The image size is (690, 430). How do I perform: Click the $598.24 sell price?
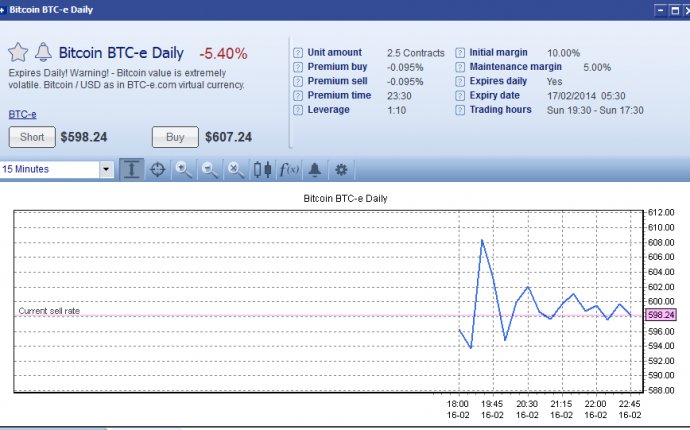click(x=84, y=137)
